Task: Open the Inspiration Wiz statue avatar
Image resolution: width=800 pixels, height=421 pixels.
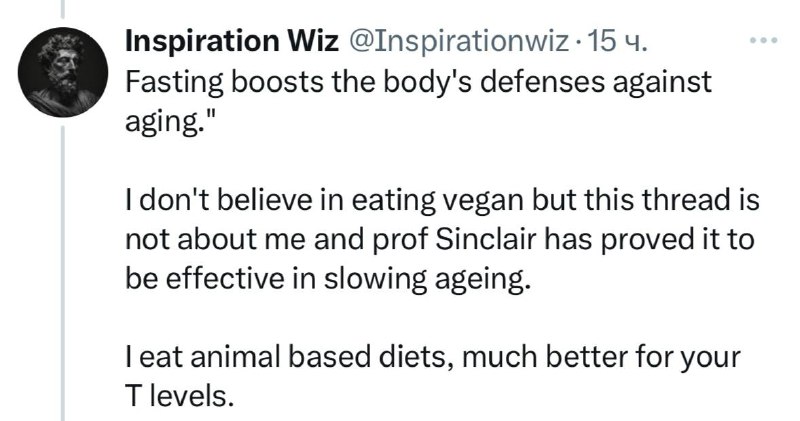Action: (x=63, y=72)
